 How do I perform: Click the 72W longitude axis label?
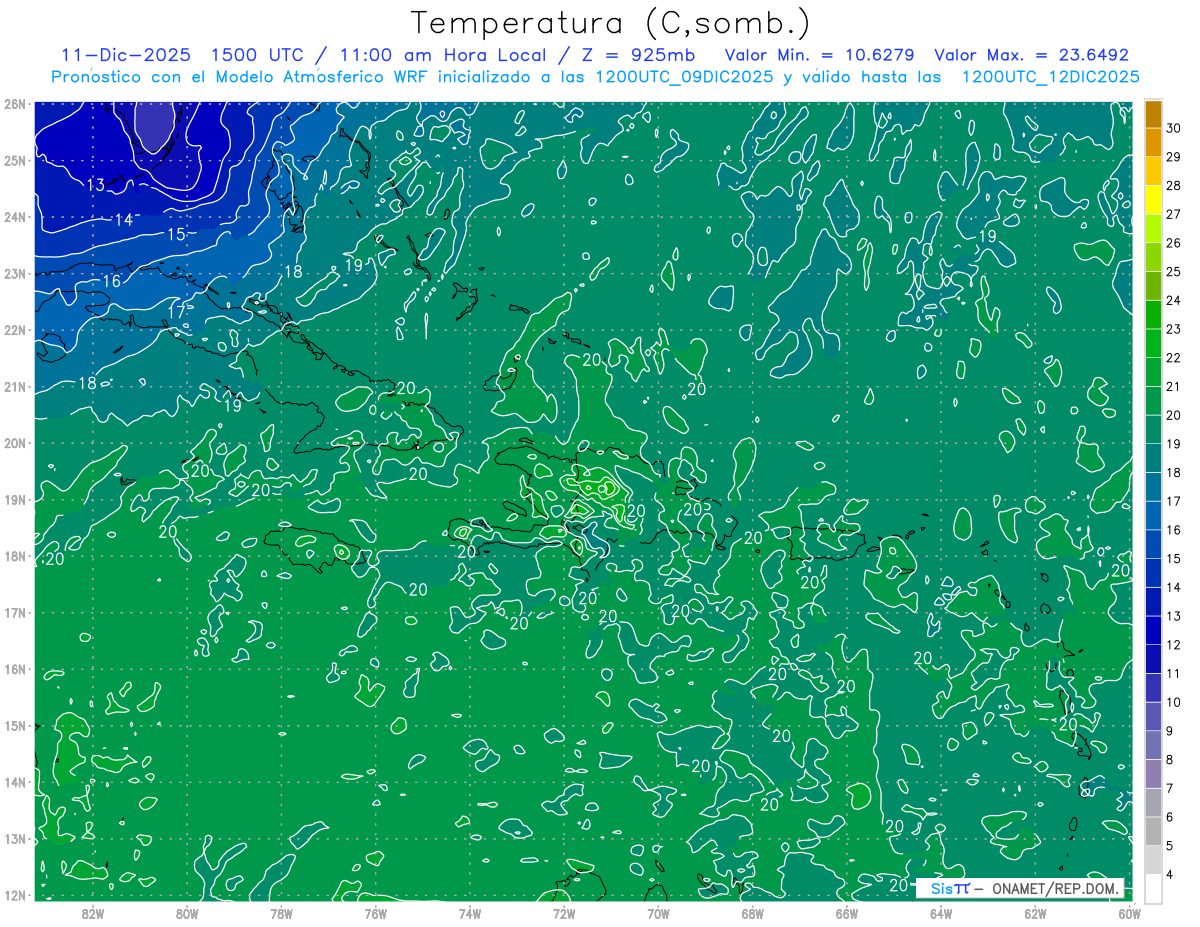point(564,913)
